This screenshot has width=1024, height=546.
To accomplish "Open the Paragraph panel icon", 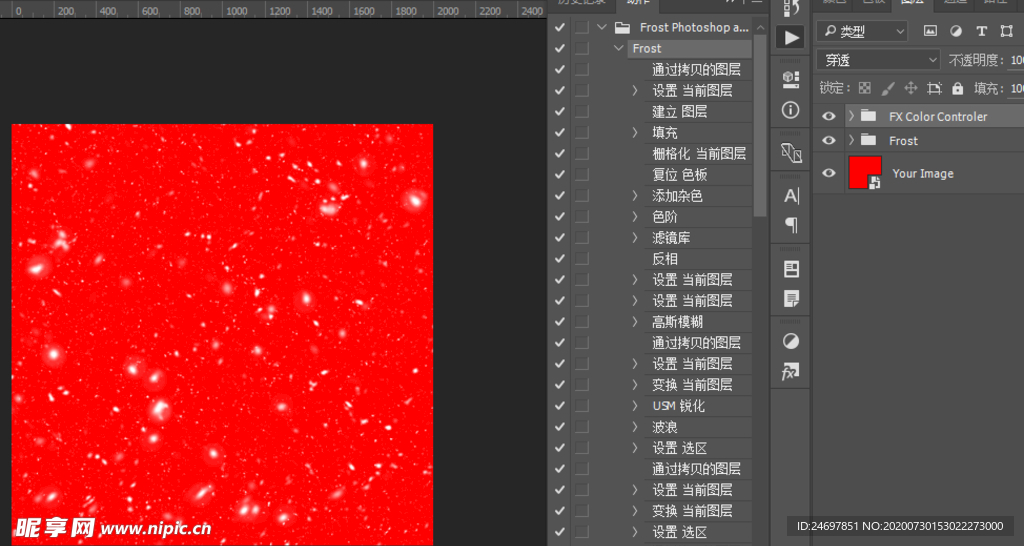I will 790,224.
